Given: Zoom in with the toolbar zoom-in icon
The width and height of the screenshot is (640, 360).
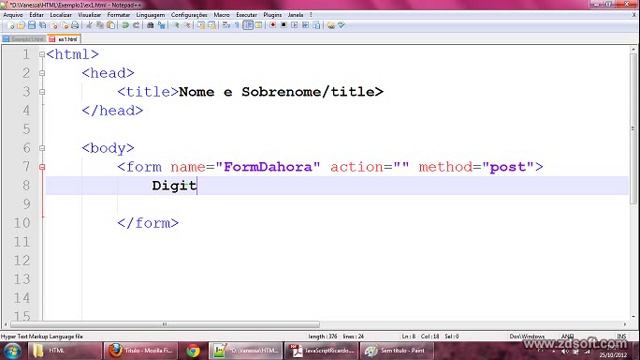Looking at the screenshot, I should pos(176,25).
